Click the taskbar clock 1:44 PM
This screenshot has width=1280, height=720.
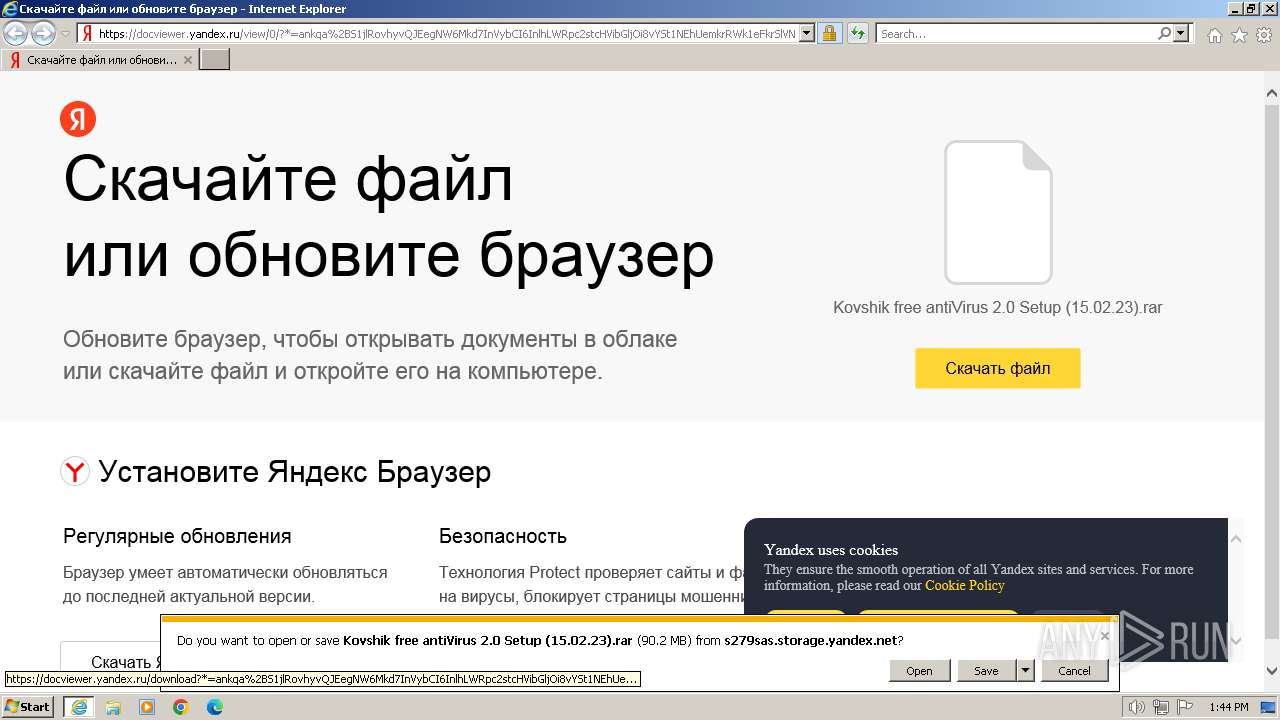[1229, 707]
